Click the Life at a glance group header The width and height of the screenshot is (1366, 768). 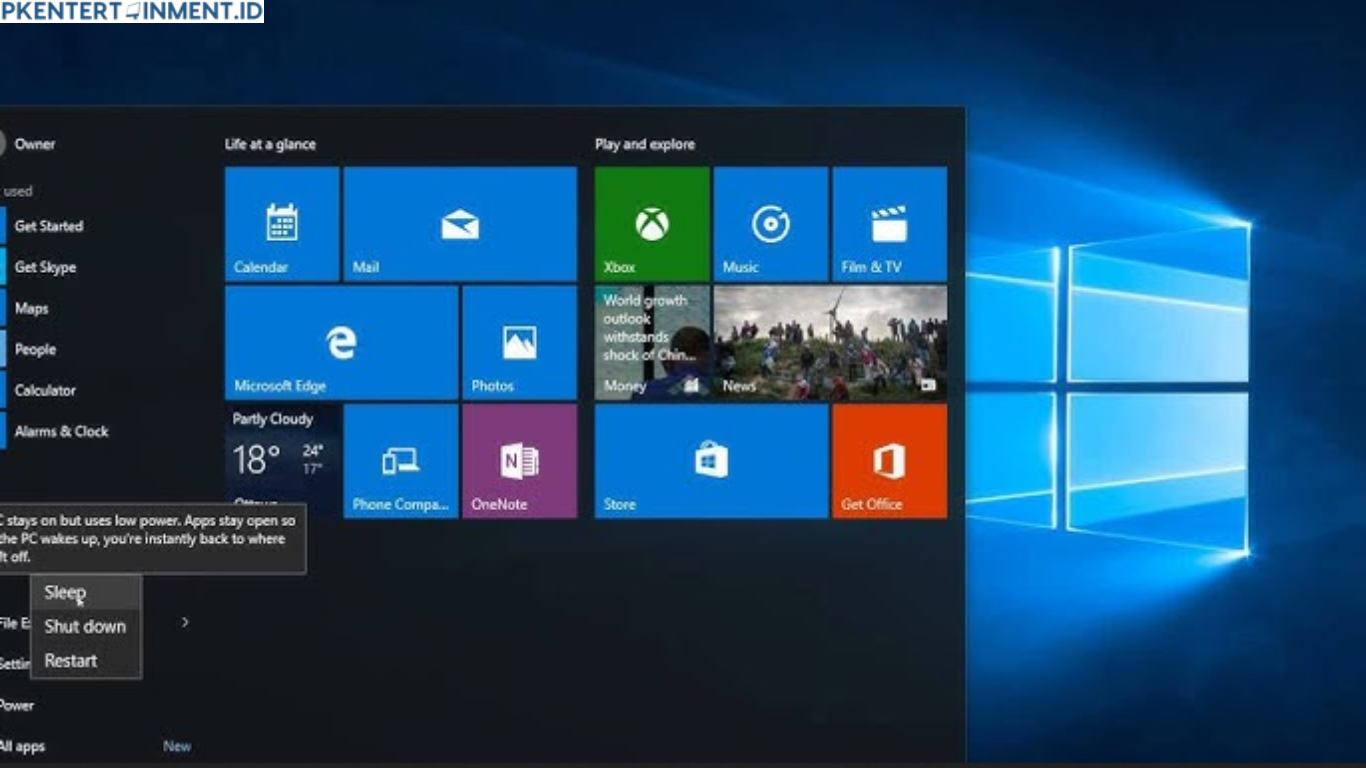coord(270,144)
